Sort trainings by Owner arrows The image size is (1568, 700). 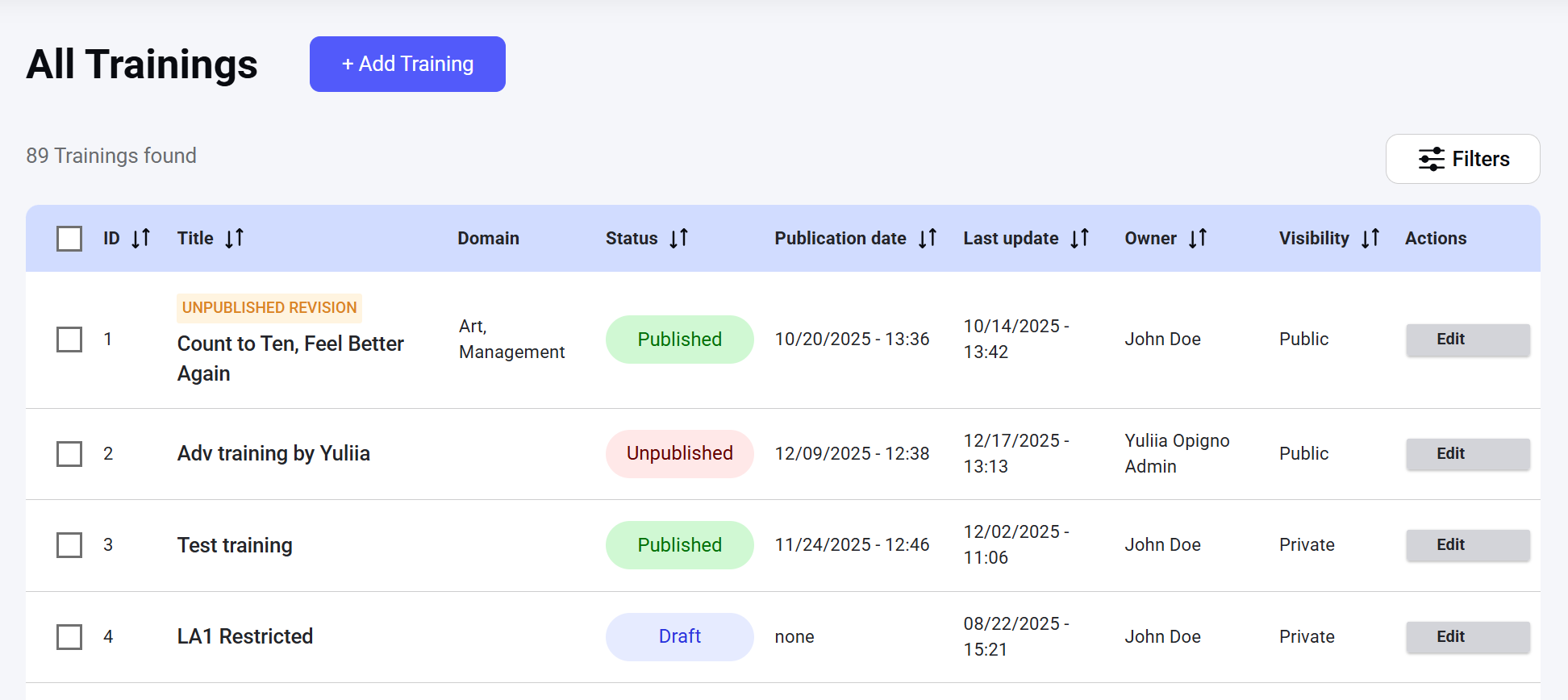click(1198, 238)
